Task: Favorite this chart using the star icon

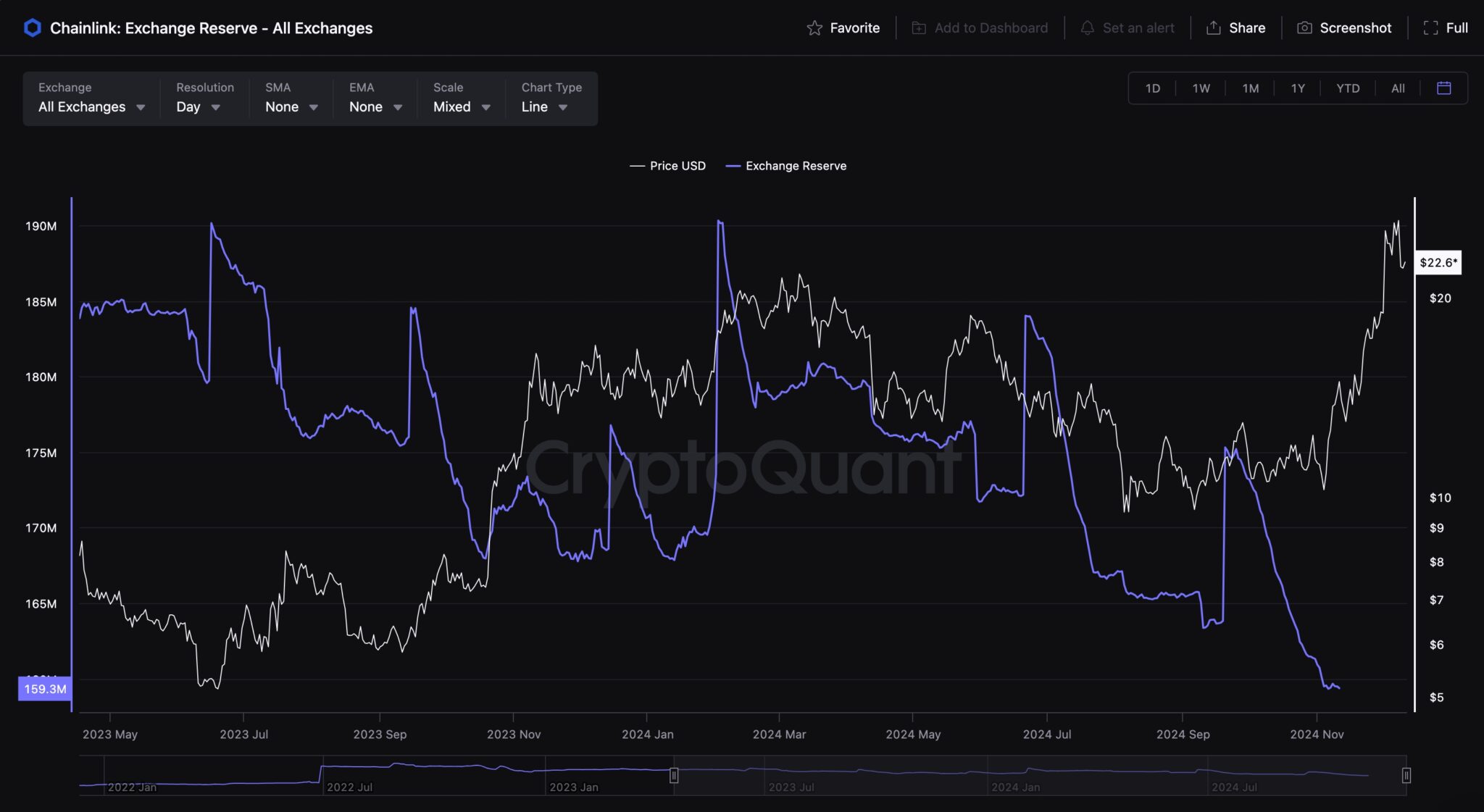Action: pyautogui.click(x=814, y=28)
